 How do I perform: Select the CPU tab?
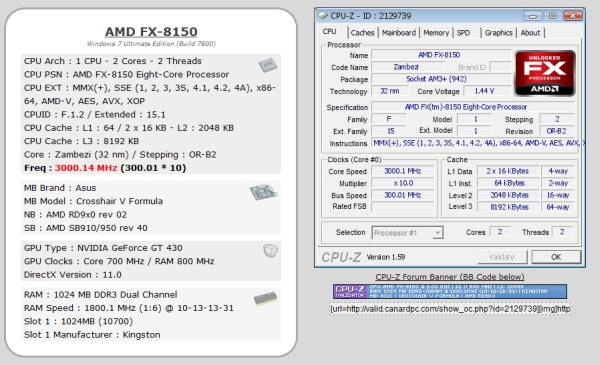[329, 32]
